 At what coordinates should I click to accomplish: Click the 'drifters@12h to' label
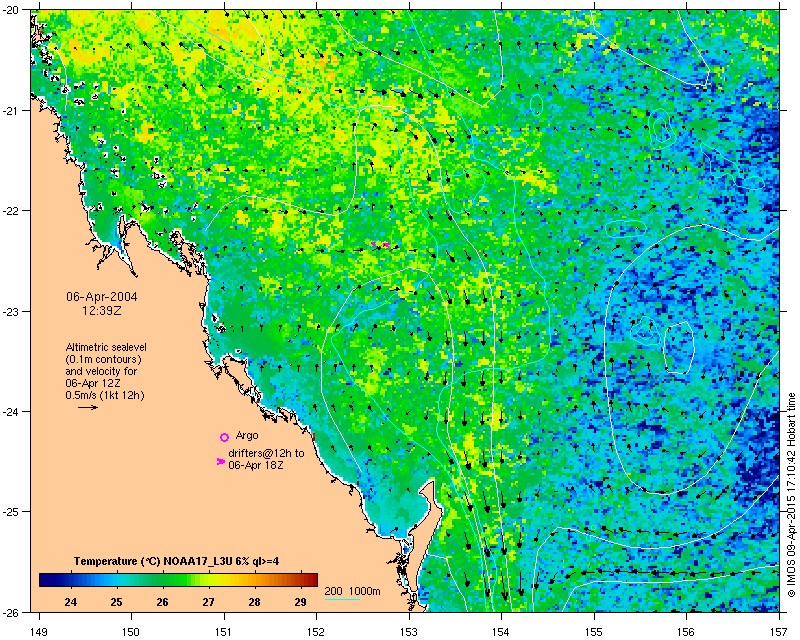tap(266, 453)
